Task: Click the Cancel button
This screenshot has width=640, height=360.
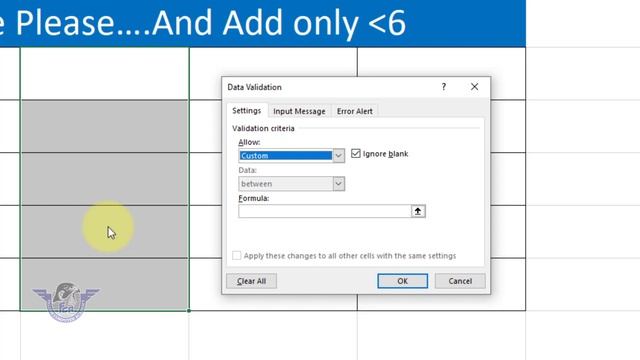Action: 460,281
